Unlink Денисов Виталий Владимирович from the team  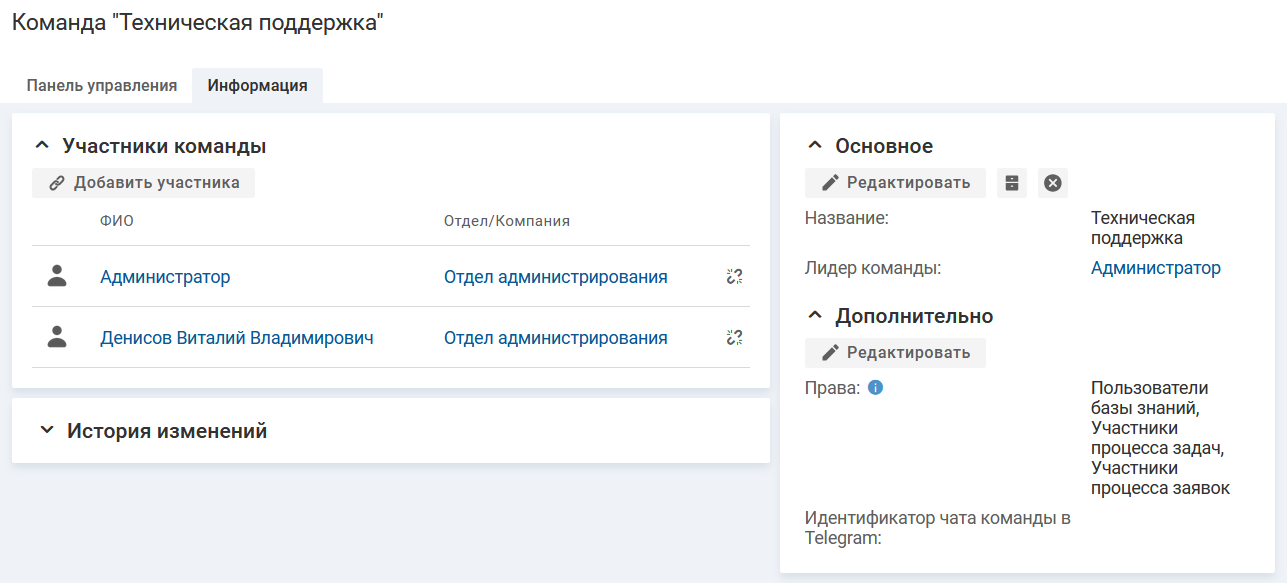tap(734, 338)
